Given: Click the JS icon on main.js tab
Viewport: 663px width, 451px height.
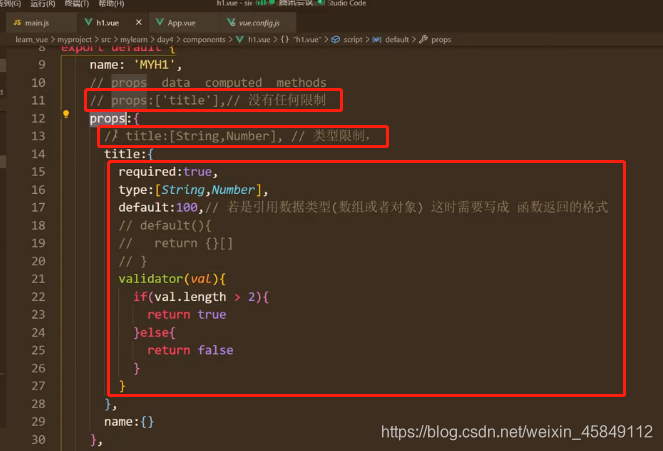Looking at the screenshot, I should (x=17, y=23).
